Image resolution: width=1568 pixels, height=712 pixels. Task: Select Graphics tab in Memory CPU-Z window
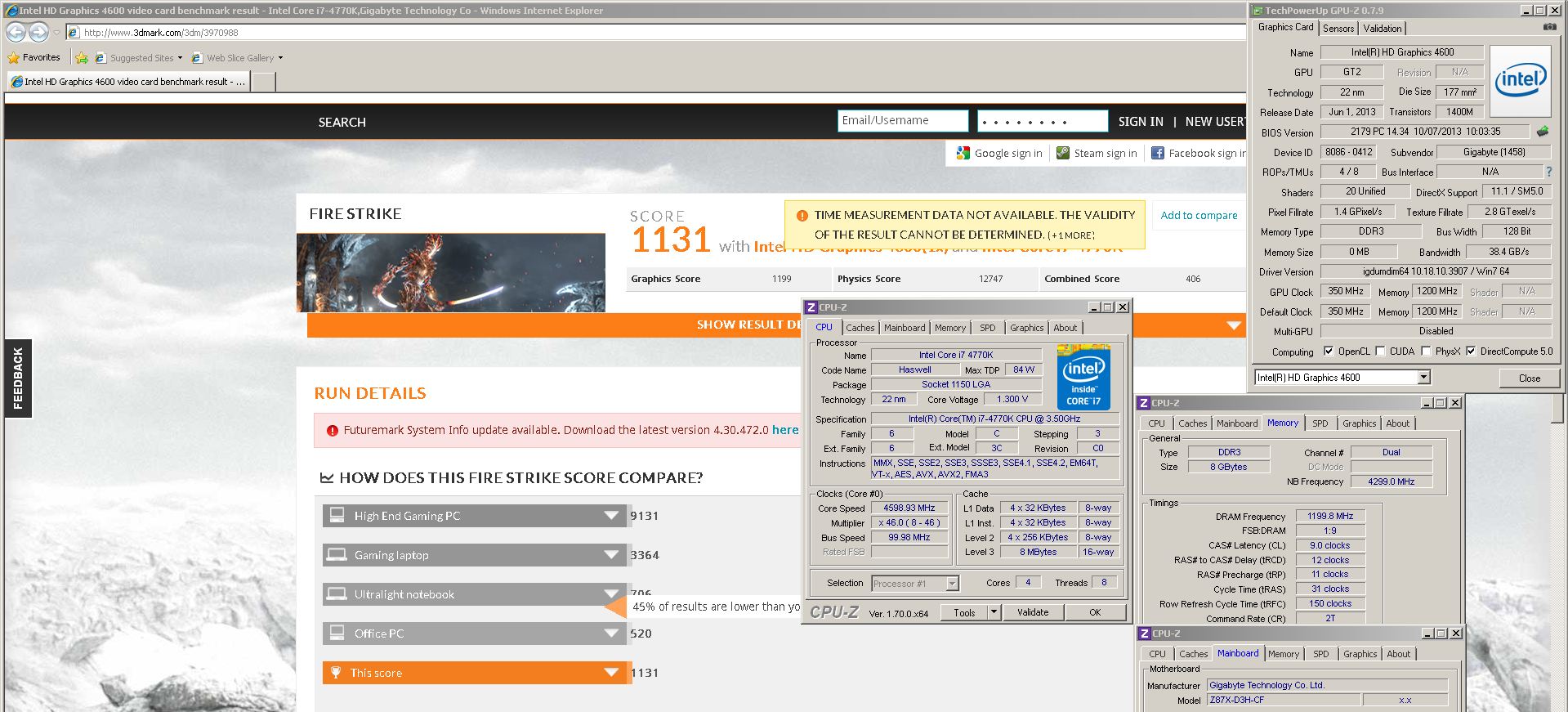click(x=1359, y=423)
